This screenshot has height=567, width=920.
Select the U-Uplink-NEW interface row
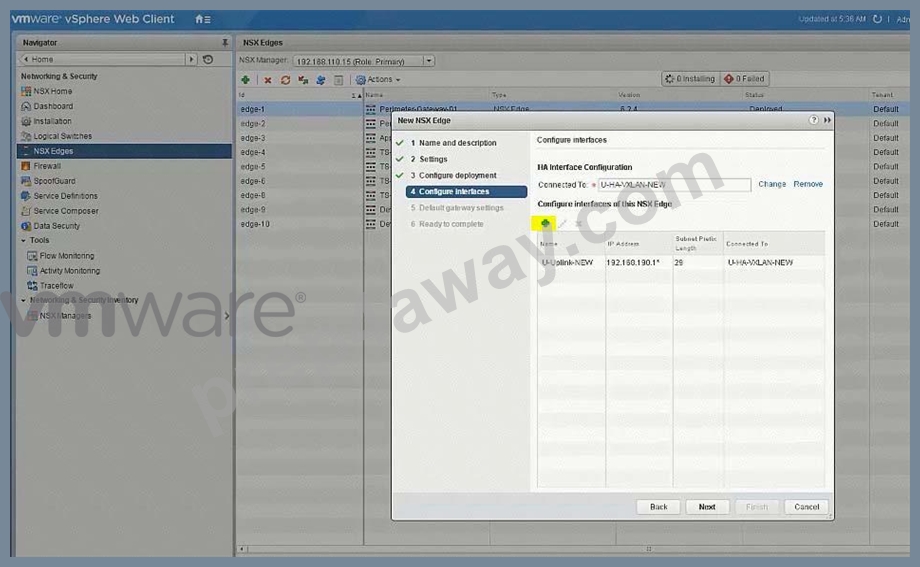coord(681,262)
